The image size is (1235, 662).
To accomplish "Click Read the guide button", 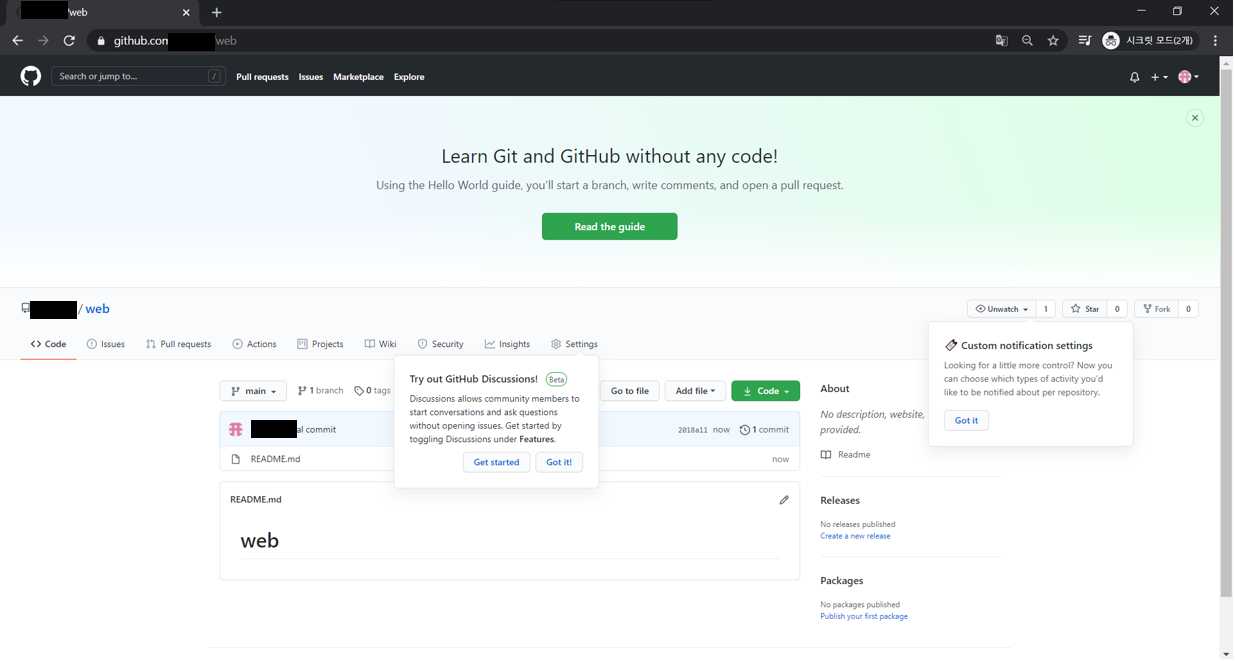I will (x=609, y=227).
